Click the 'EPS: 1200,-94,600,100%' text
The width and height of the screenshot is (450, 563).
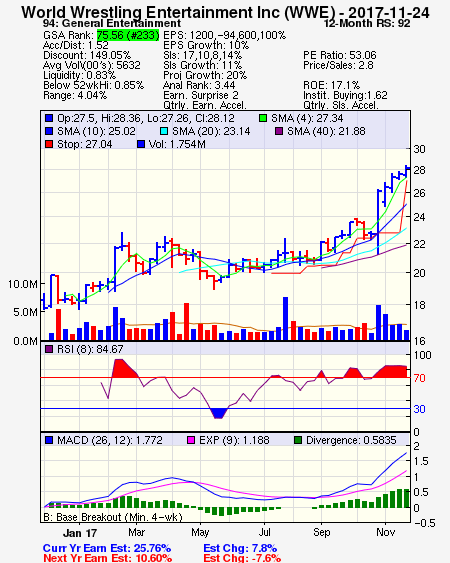click(224, 35)
